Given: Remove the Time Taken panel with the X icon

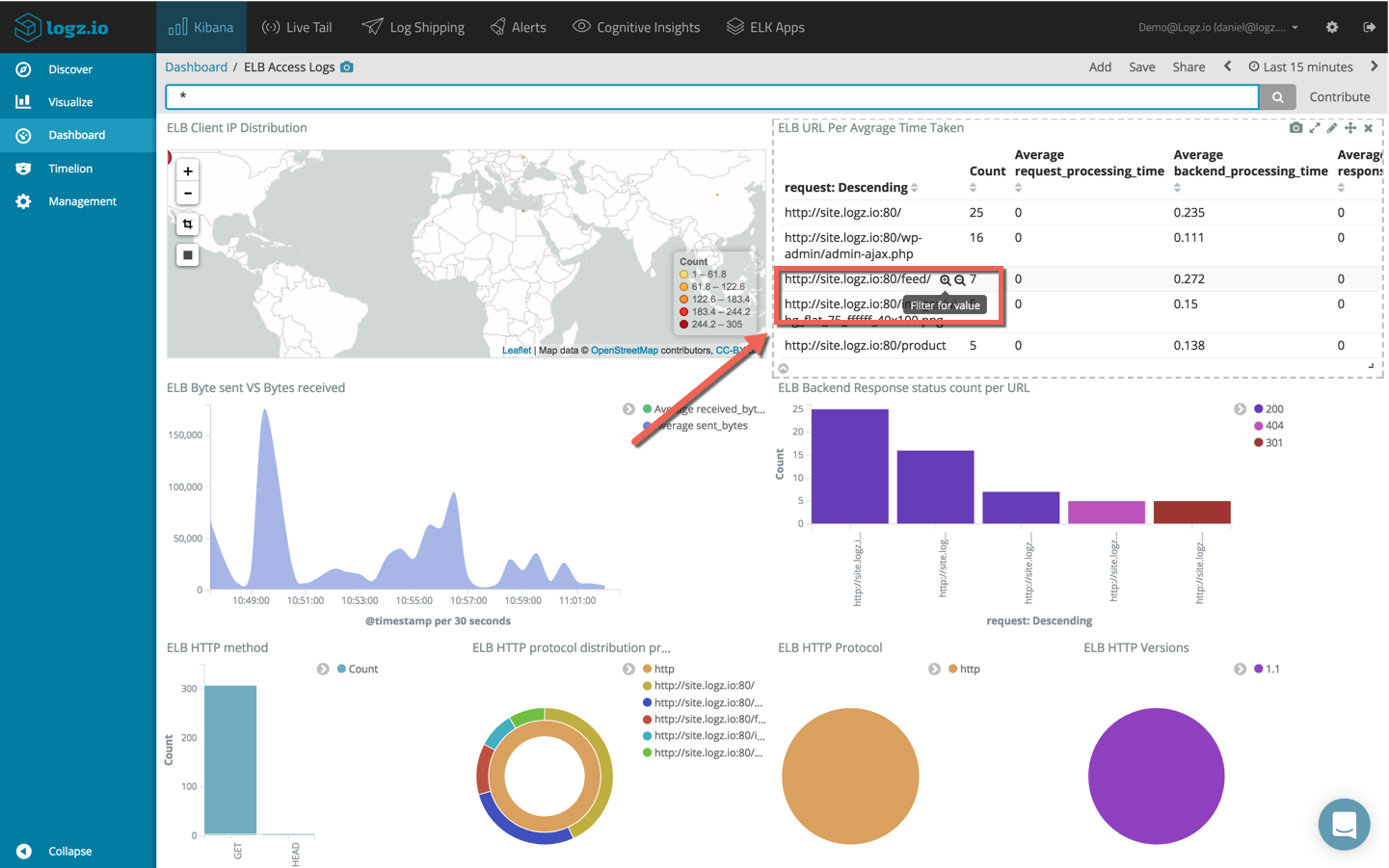Looking at the screenshot, I should coord(1368,128).
